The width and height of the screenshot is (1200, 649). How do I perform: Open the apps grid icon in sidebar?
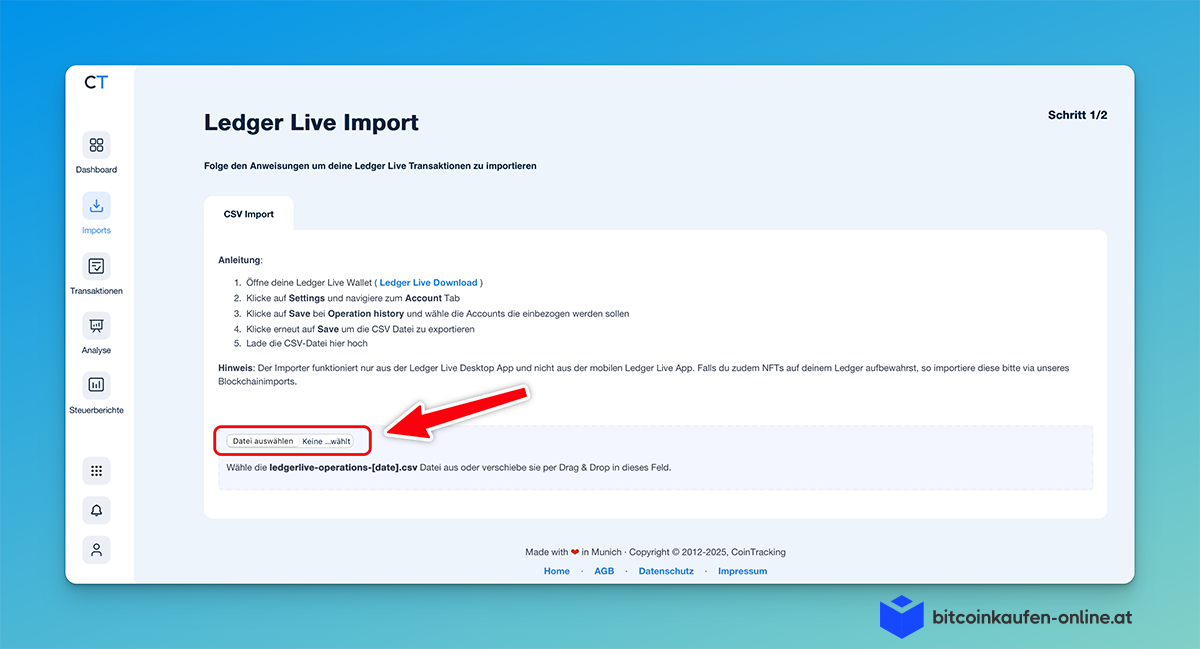96,471
